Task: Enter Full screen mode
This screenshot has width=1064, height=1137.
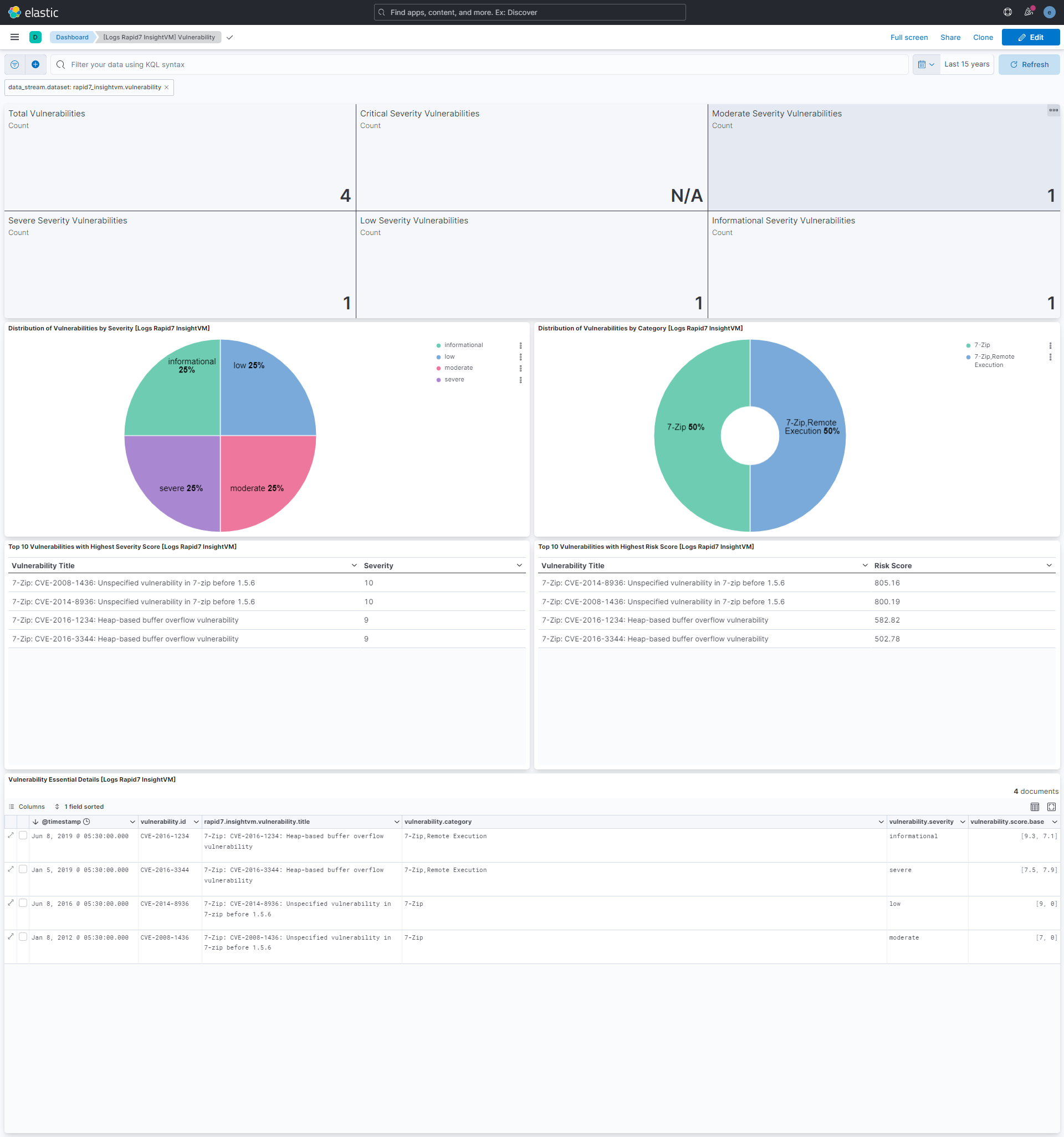Action: (908, 37)
